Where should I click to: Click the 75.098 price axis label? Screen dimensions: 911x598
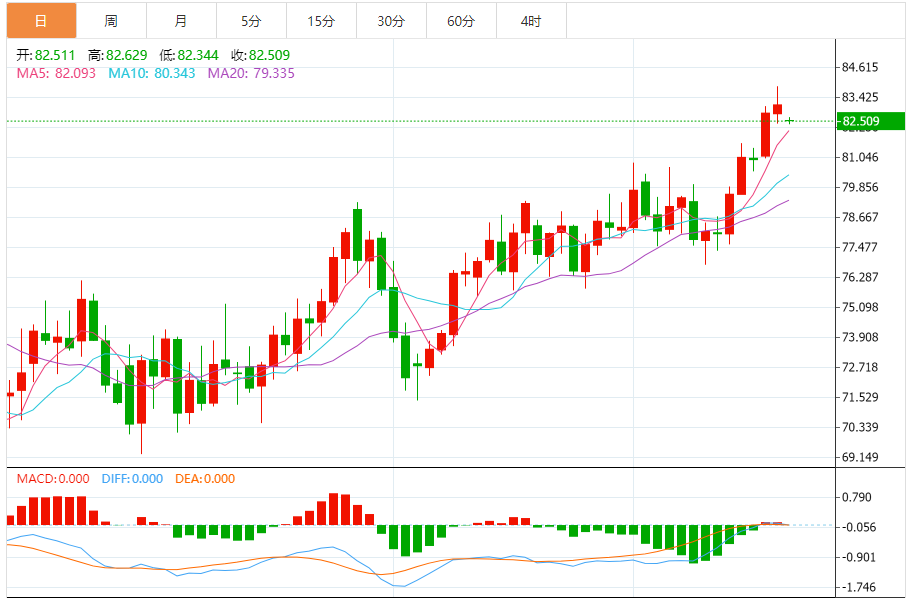pos(860,307)
